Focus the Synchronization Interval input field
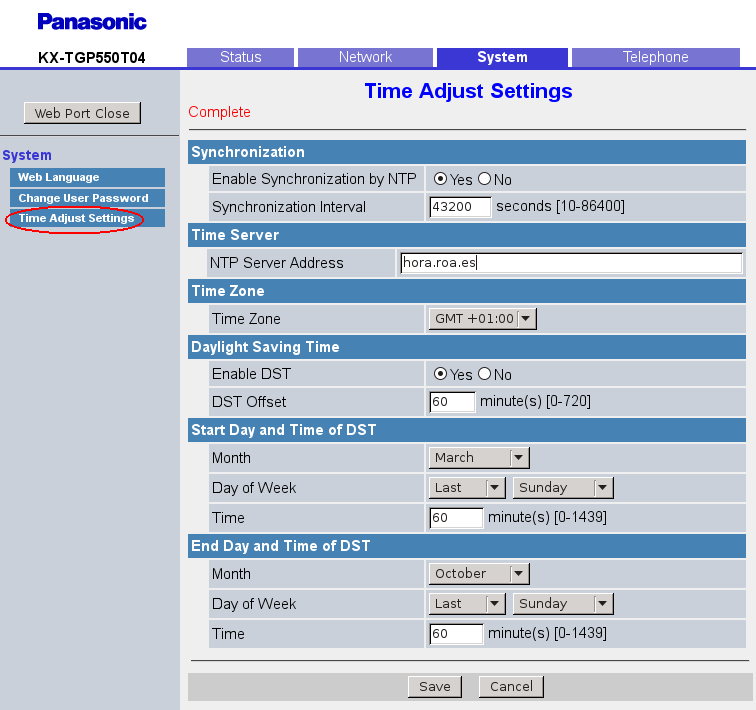 click(x=460, y=207)
